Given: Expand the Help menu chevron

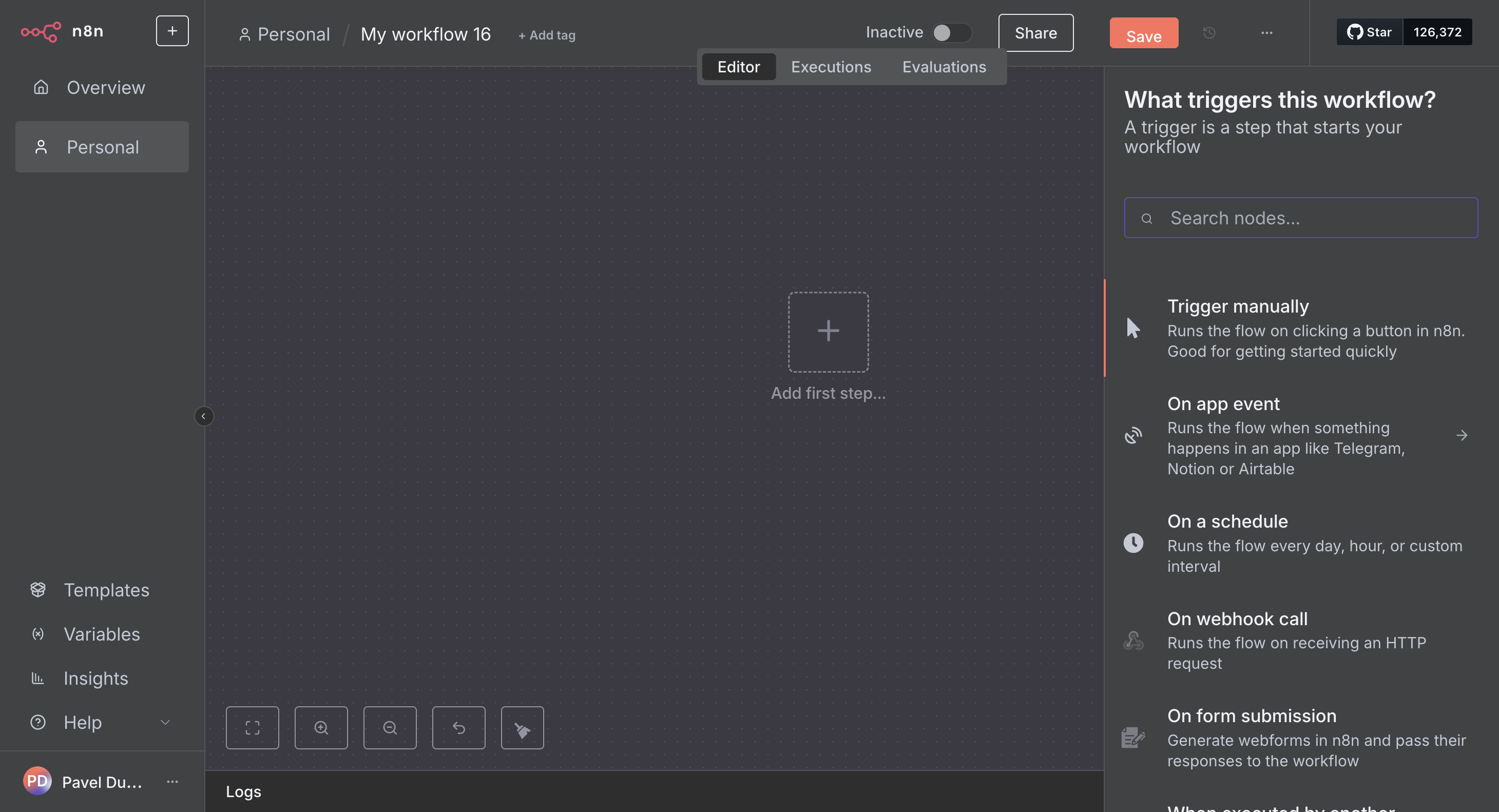Looking at the screenshot, I should (165, 722).
